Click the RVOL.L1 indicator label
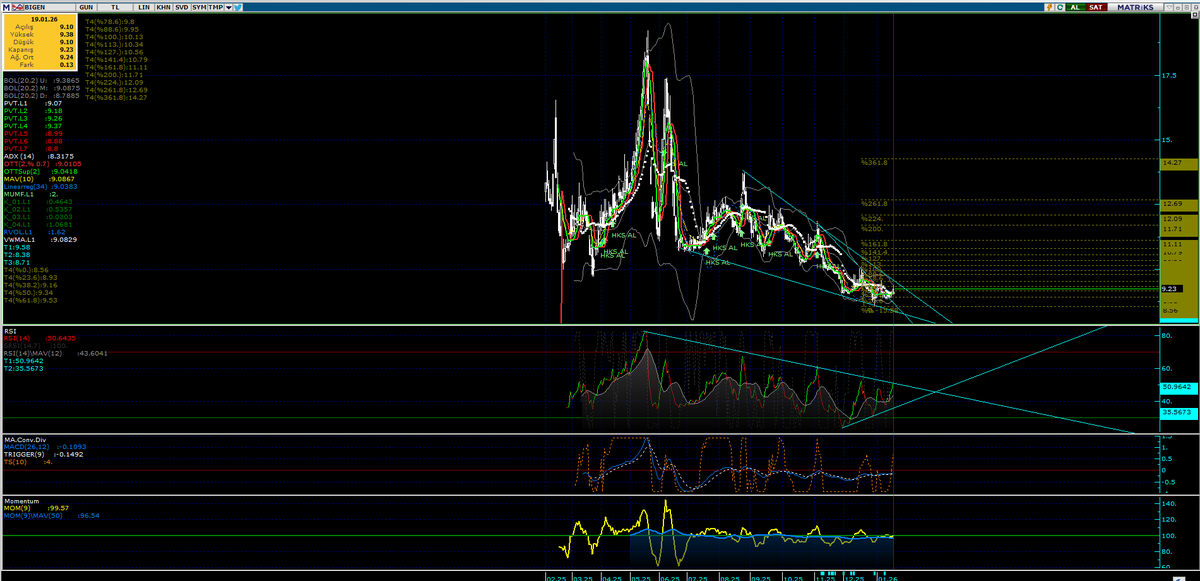Viewport: 1200px width, 581px height. coord(17,231)
